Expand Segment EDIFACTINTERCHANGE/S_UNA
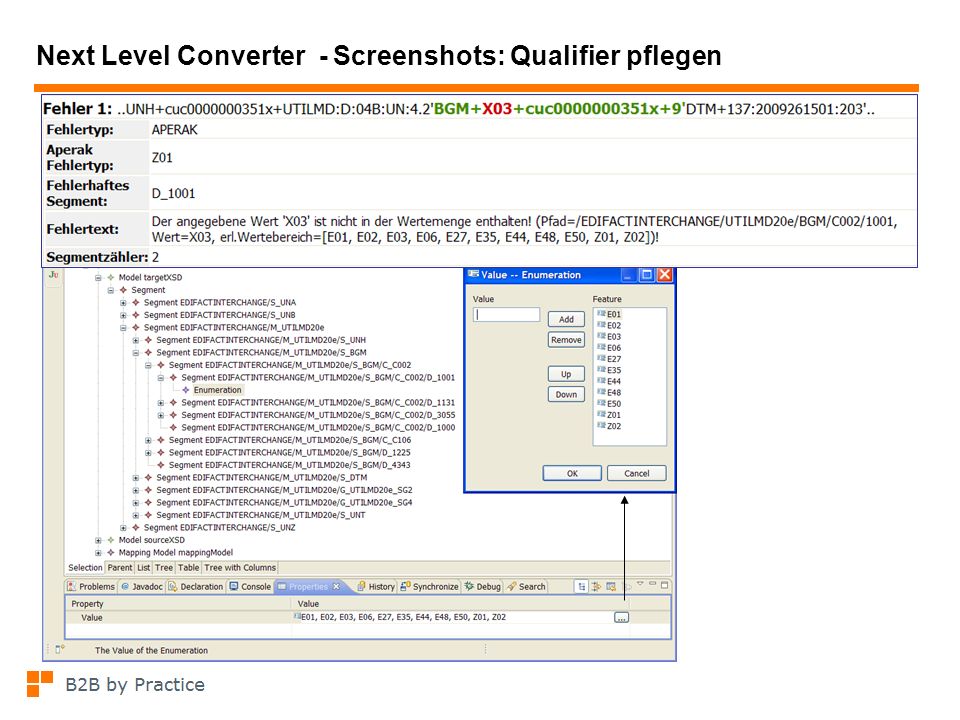This screenshot has width=960, height=720. coord(123,302)
